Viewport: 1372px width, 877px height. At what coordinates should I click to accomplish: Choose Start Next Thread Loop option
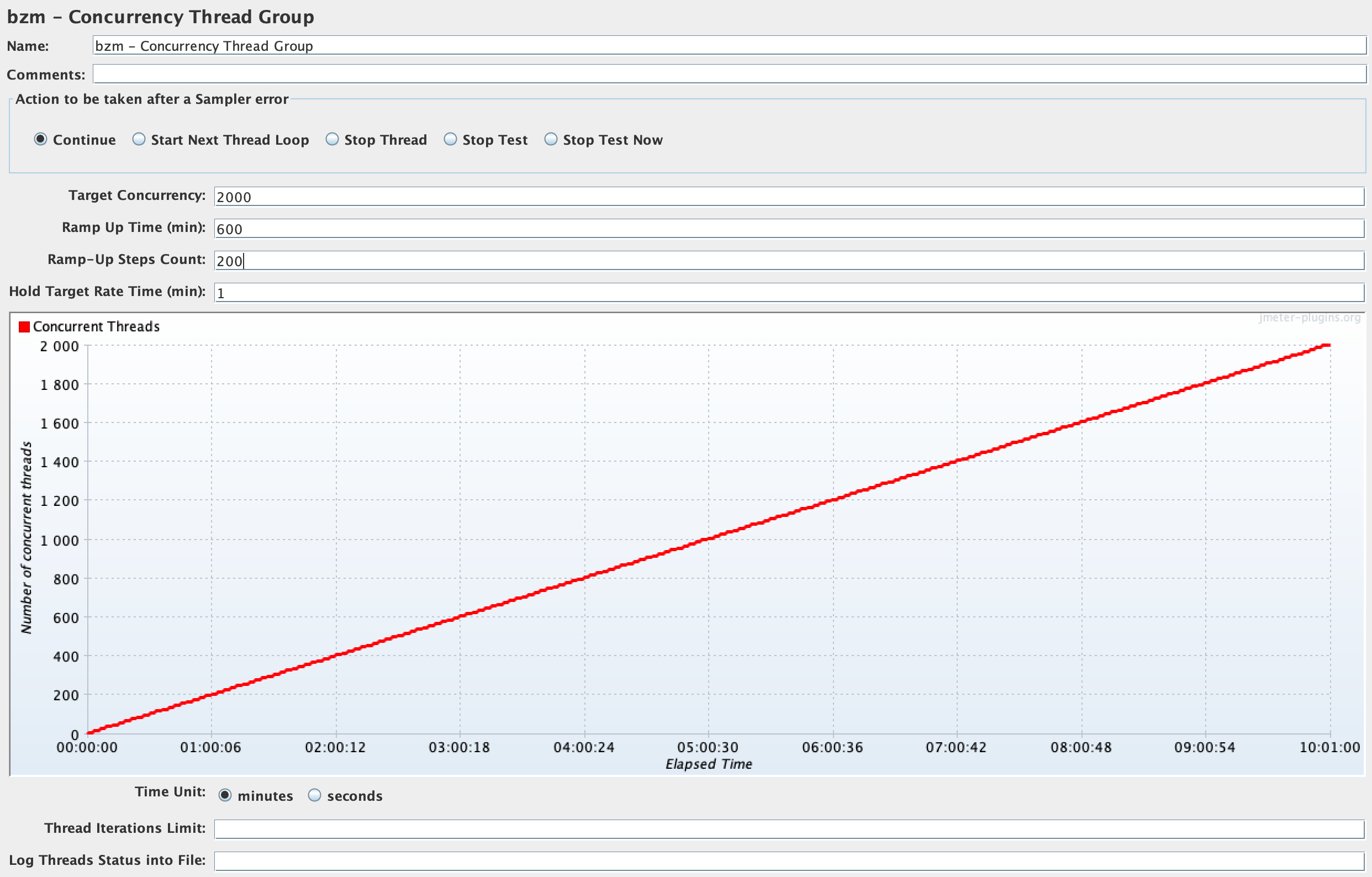pos(139,140)
